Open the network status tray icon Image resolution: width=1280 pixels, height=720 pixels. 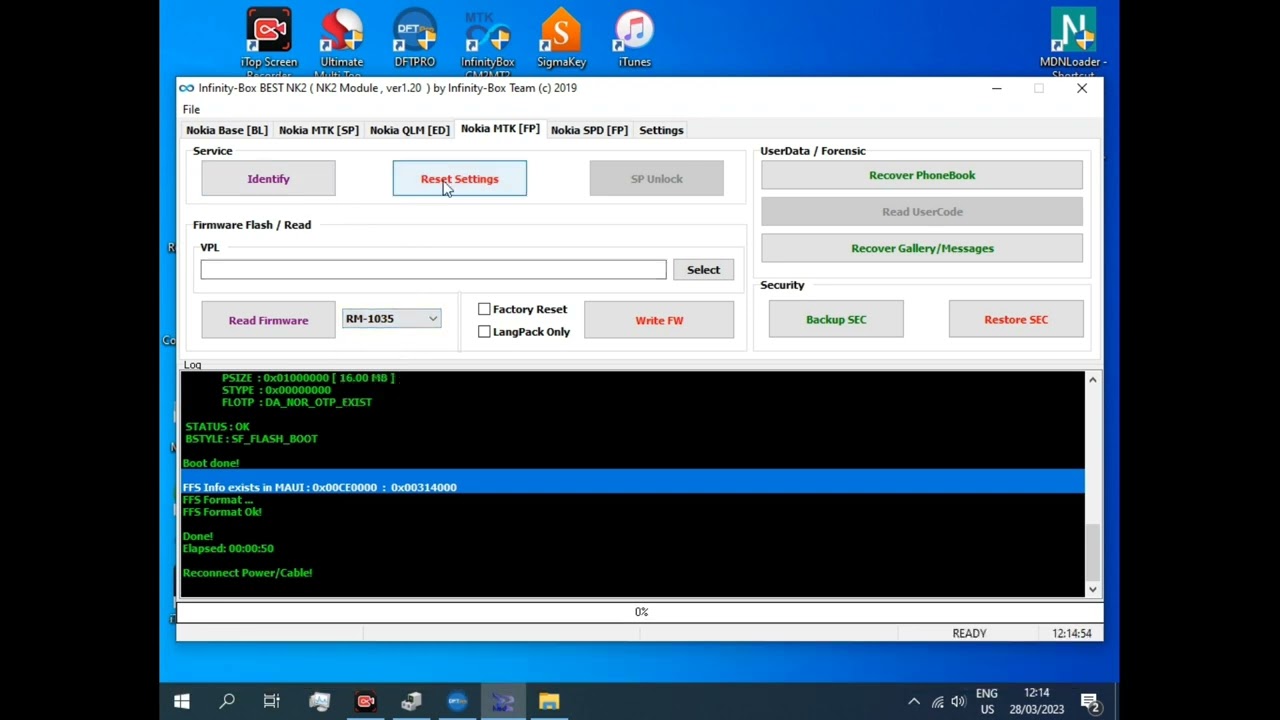[937, 702]
